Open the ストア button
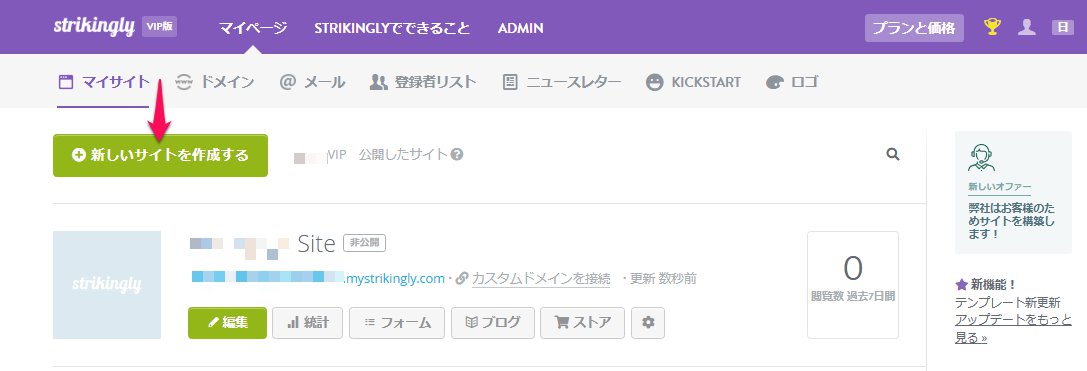Image resolution: width=1087 pixels, height=371 pixels. (x=582, y=322)
